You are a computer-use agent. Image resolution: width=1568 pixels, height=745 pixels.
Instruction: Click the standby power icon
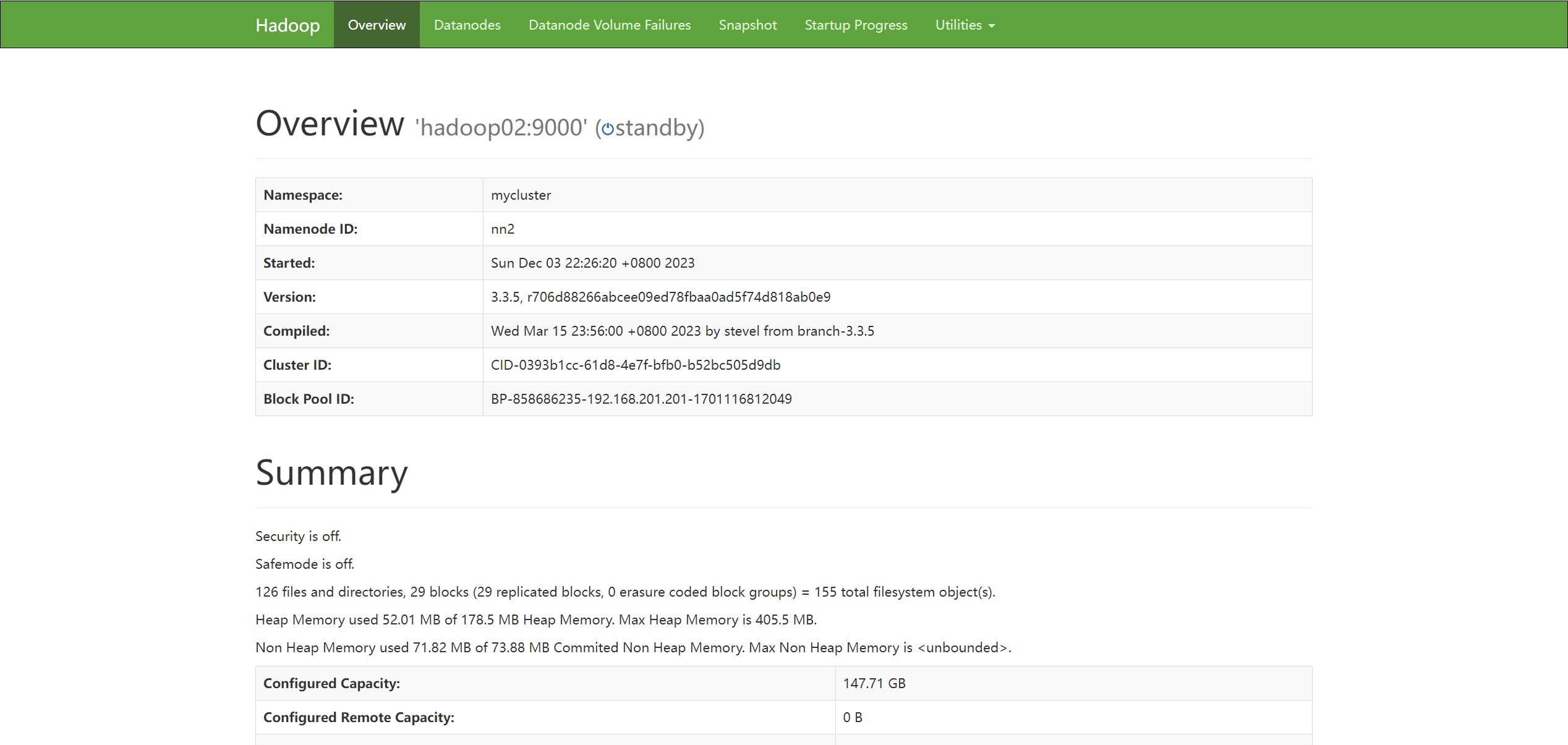(608, 129)
